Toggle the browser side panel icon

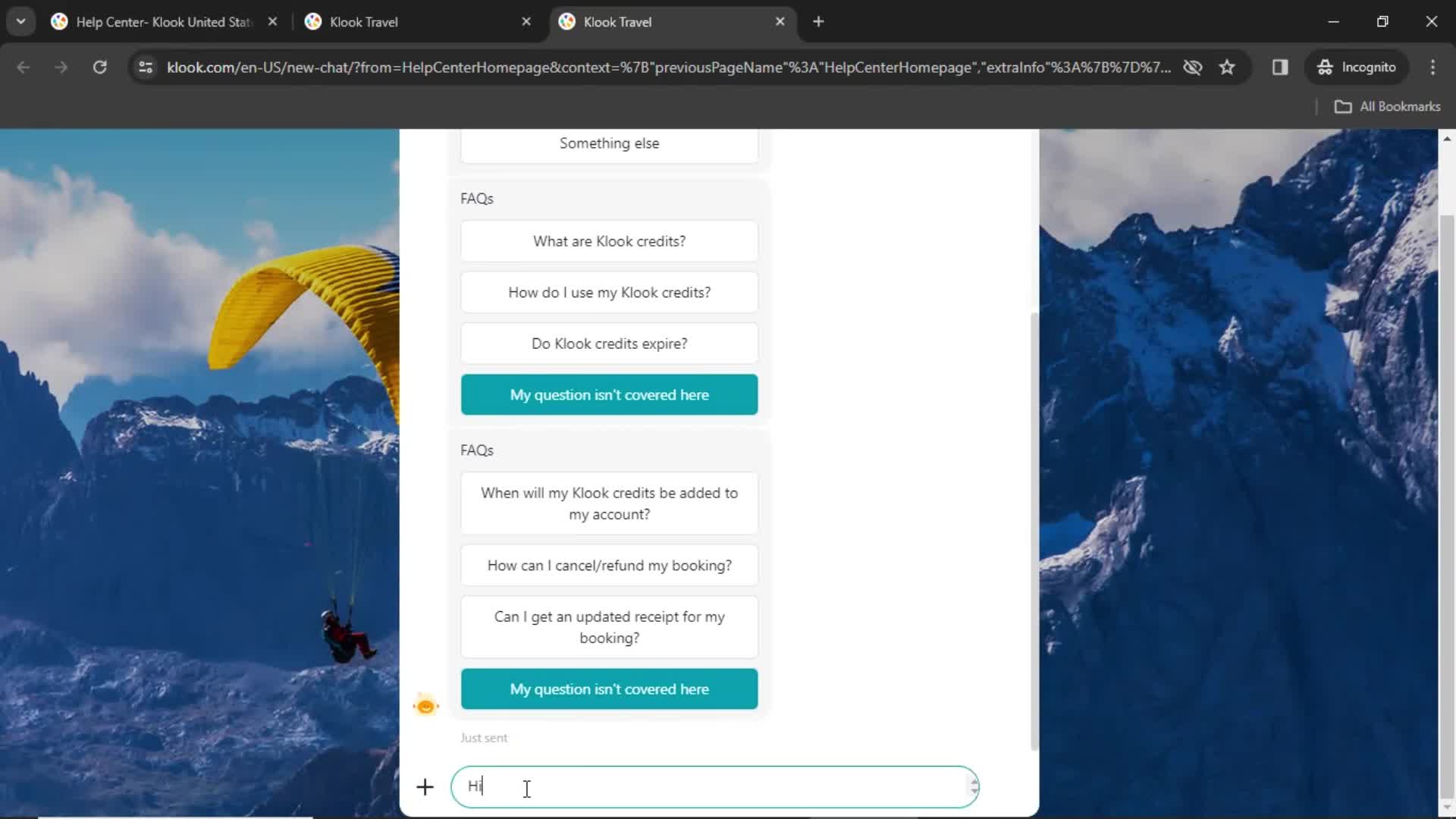pos(1280,67)
